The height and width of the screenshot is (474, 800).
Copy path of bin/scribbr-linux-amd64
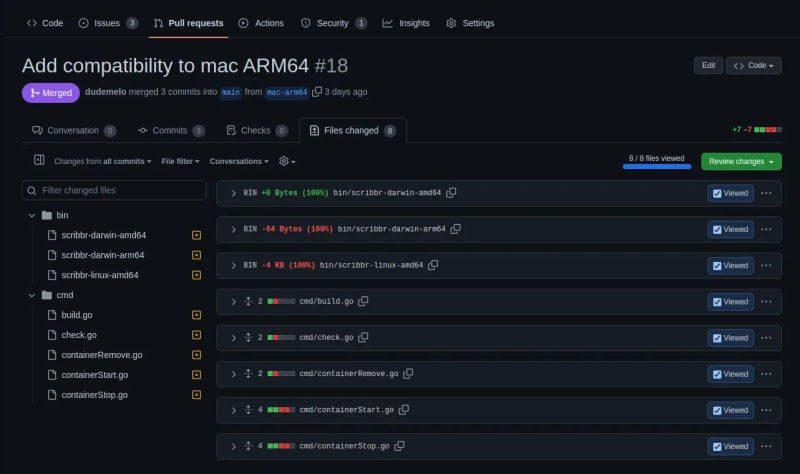coord(433,265)
